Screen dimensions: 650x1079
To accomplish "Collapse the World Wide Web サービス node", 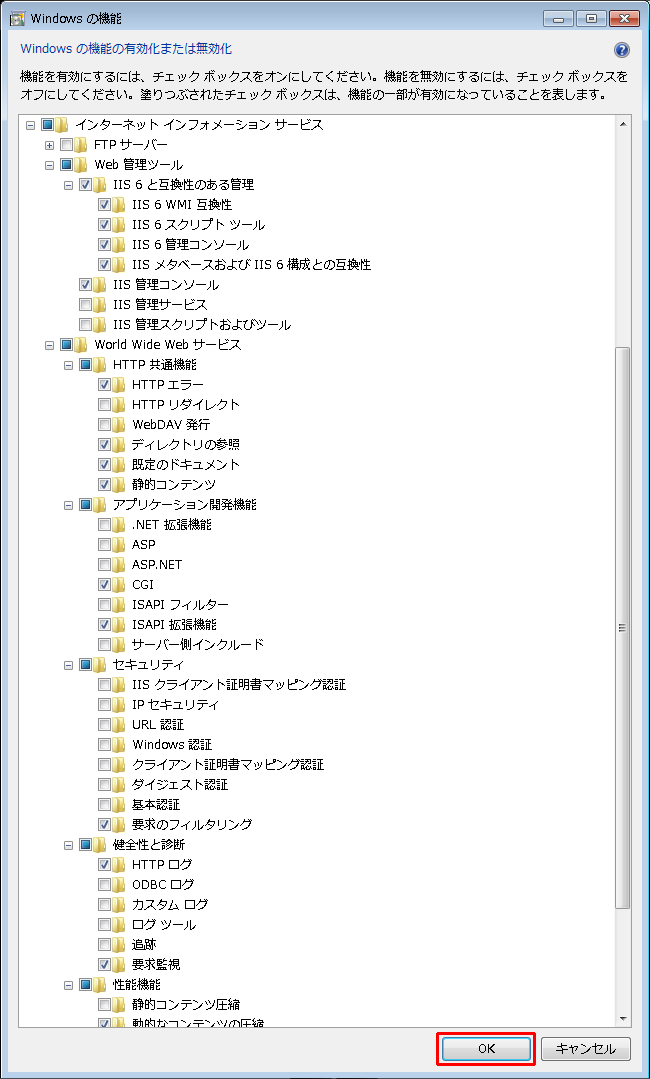I will point(49,345).
